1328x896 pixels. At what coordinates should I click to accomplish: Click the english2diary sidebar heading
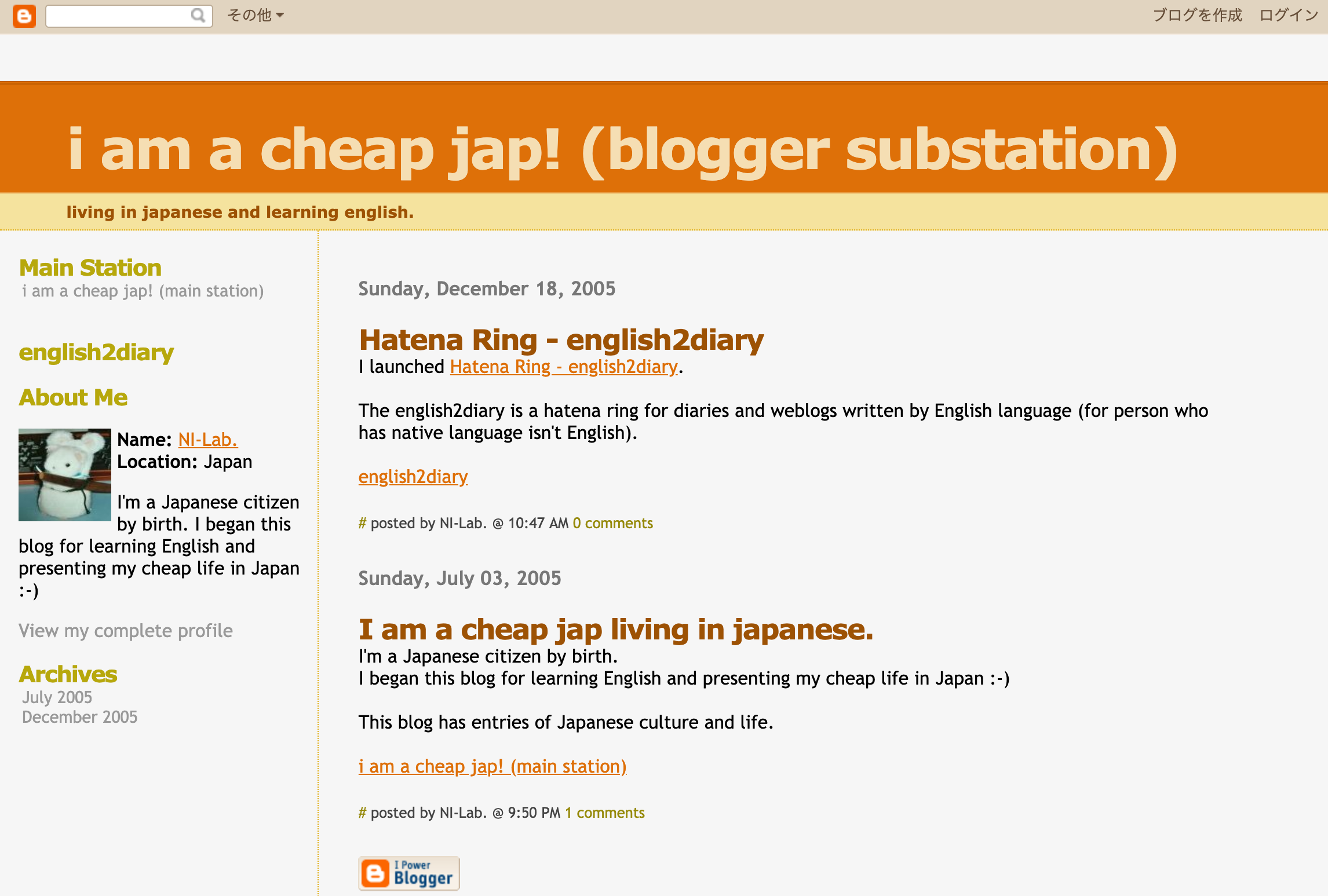click(96, 353)
